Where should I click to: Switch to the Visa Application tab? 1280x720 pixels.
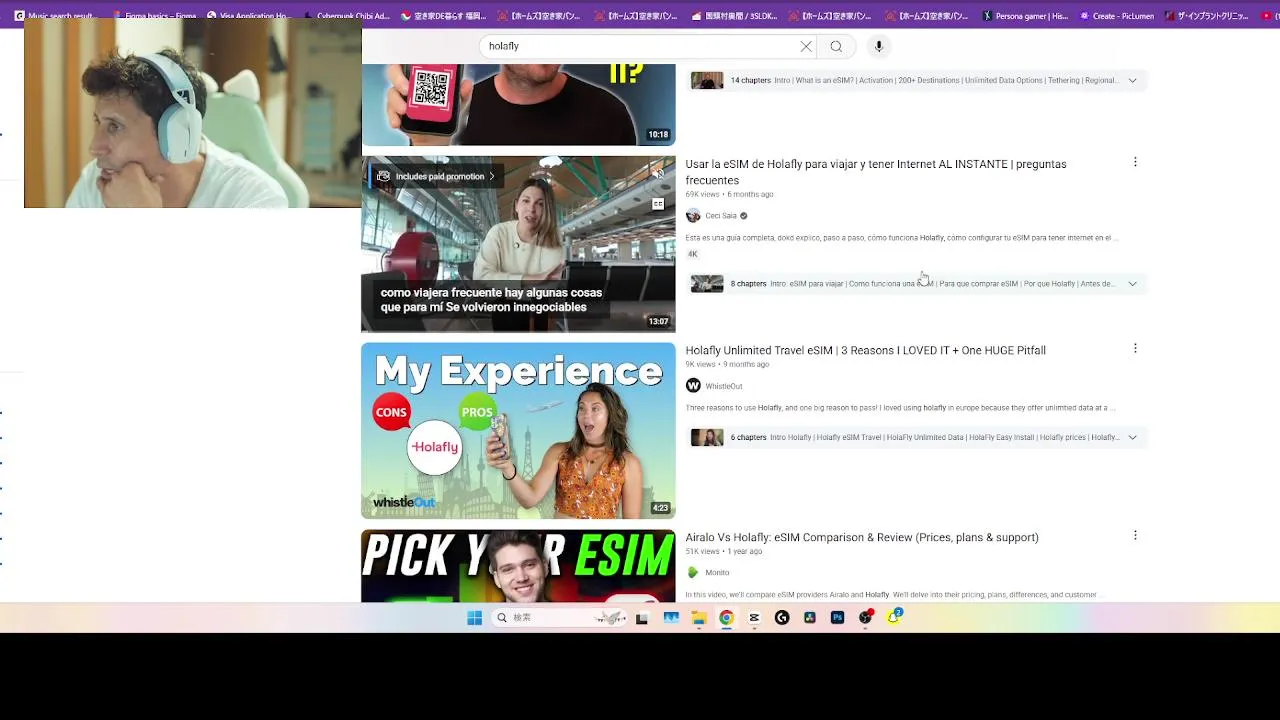coord(248,16)
